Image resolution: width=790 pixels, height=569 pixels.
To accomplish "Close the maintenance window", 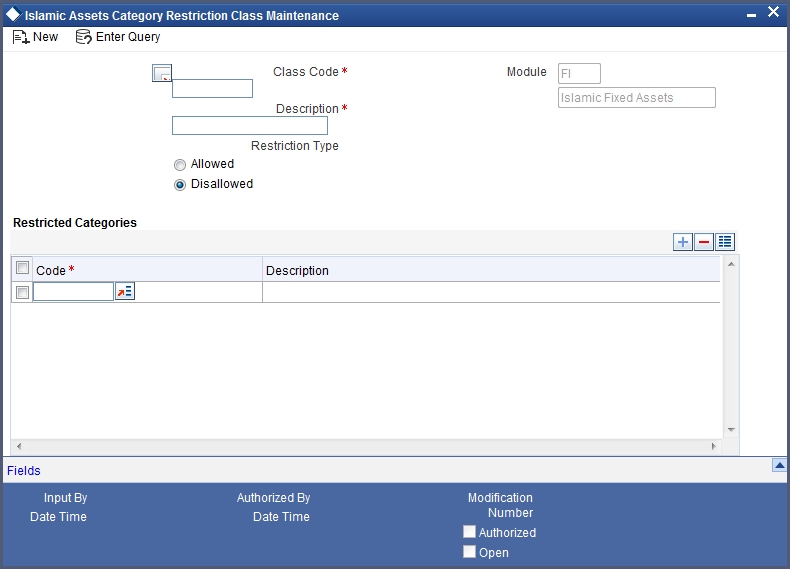I will [x=773, y=12].
